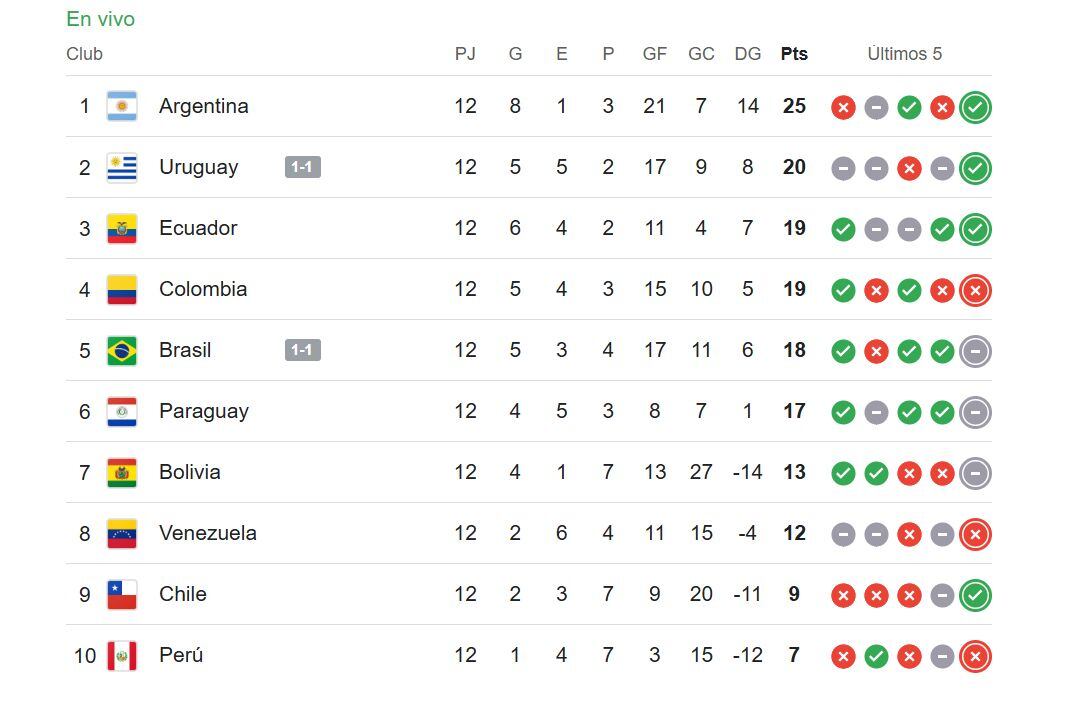Viewport: 1072px width, 709px height.
Task: Click the Colombia flag icon
Action: (122, 289)
